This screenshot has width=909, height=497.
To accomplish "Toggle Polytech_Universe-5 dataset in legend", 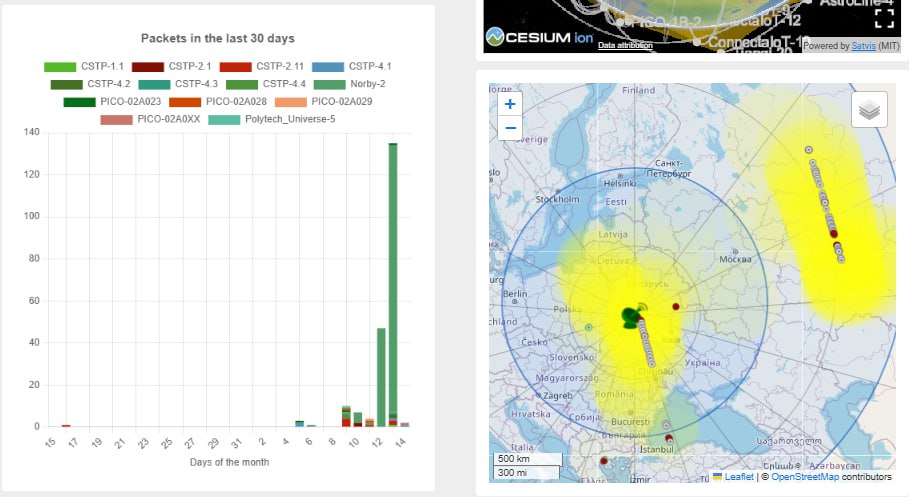I will click(271, 119).
